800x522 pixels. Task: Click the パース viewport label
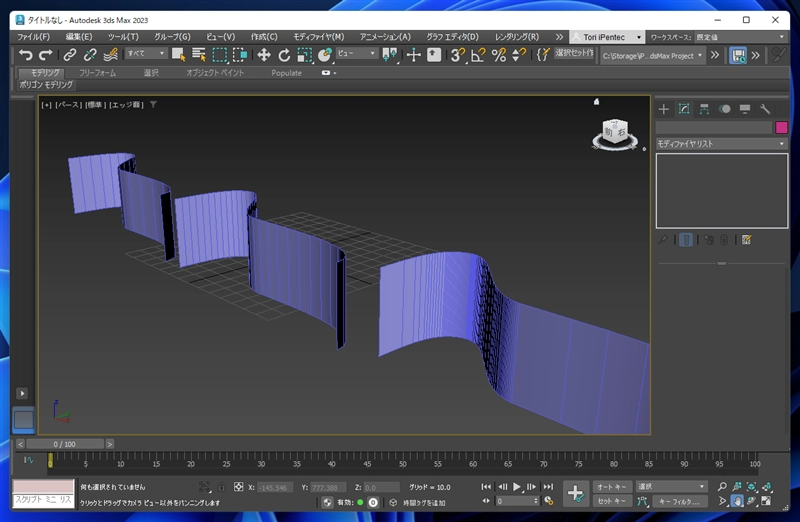coord(68,105)
